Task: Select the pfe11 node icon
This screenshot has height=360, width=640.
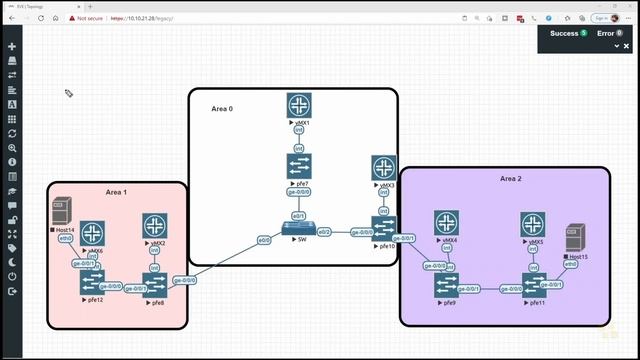Action: (534, 285)
